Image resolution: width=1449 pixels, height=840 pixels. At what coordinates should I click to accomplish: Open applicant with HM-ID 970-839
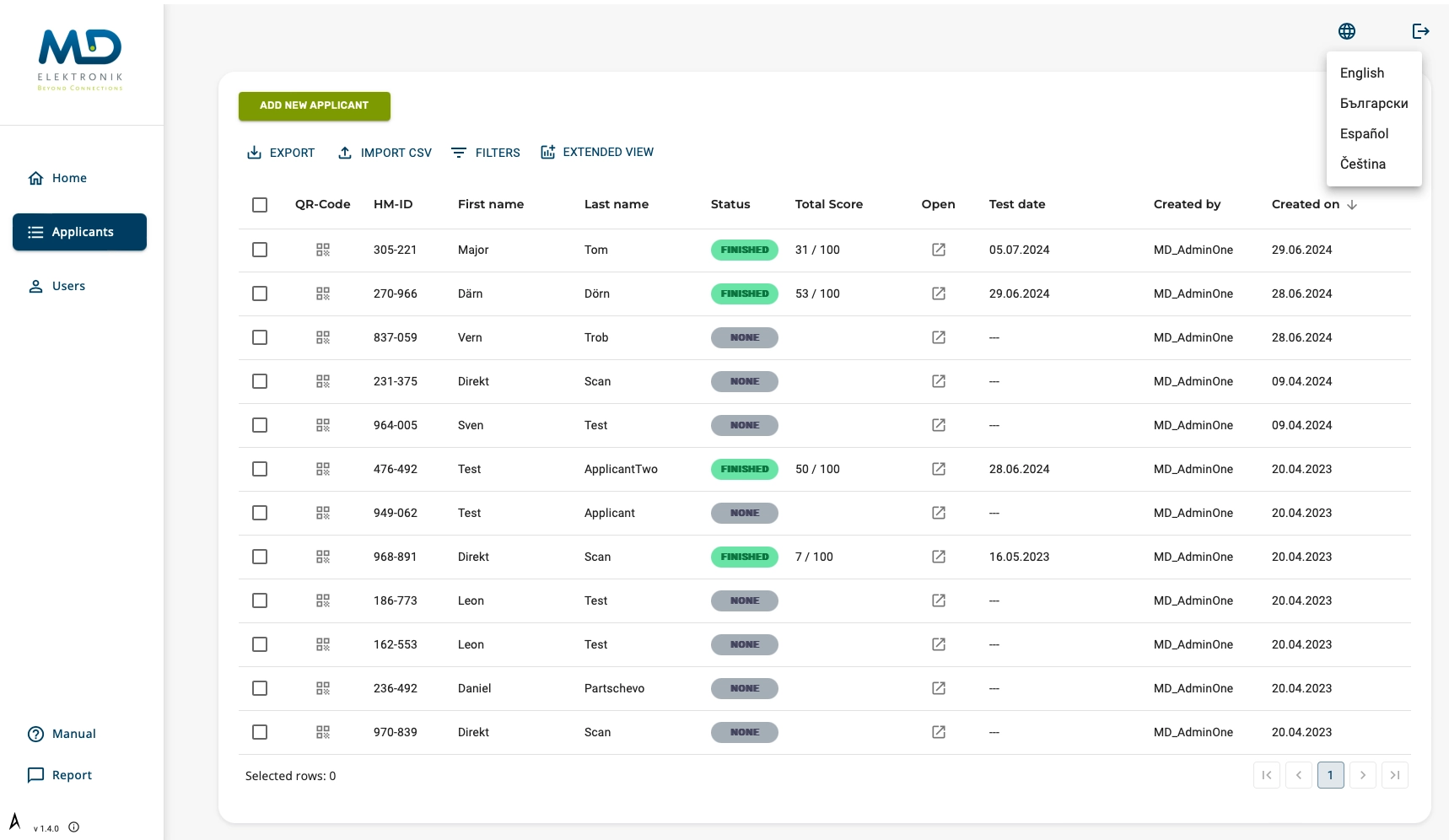(x=939, y=732)
